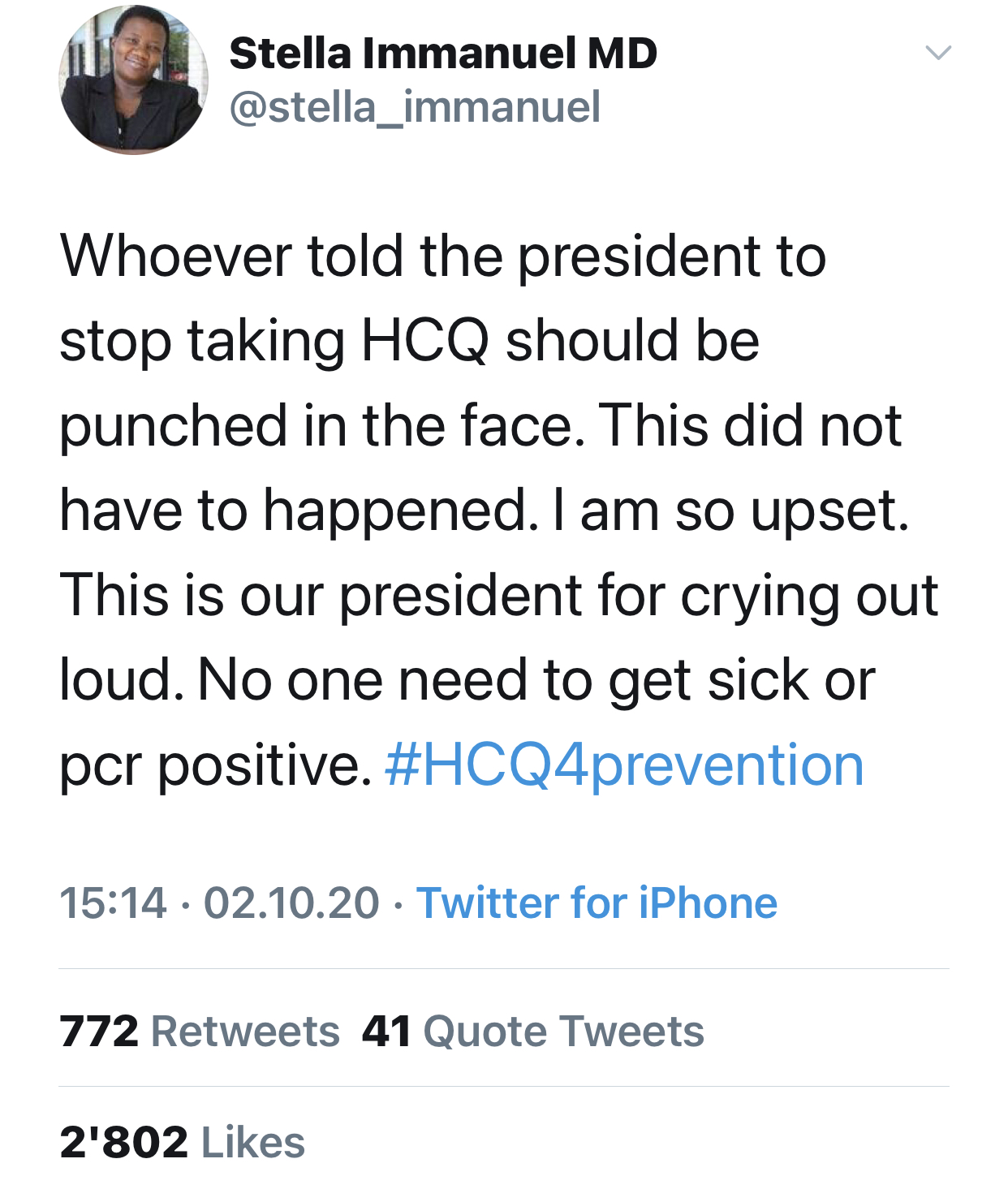The width and height of the screenshot is (1008, 1202).
Task: View the 41 Quote Tweets list
Action: pos(532,1031)
